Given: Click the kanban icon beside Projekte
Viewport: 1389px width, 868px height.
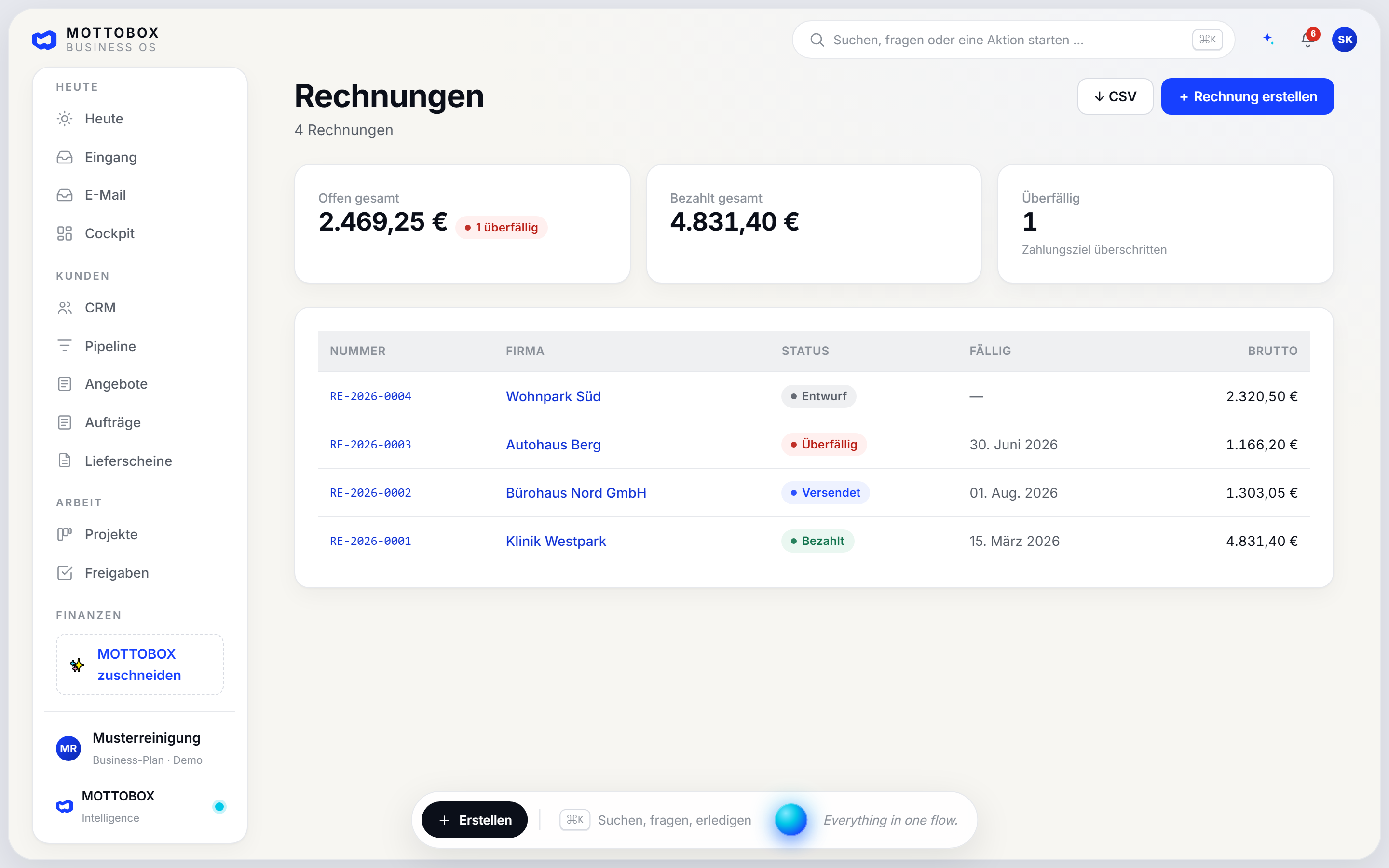Looking at the screenshot, I should point(65,534).
